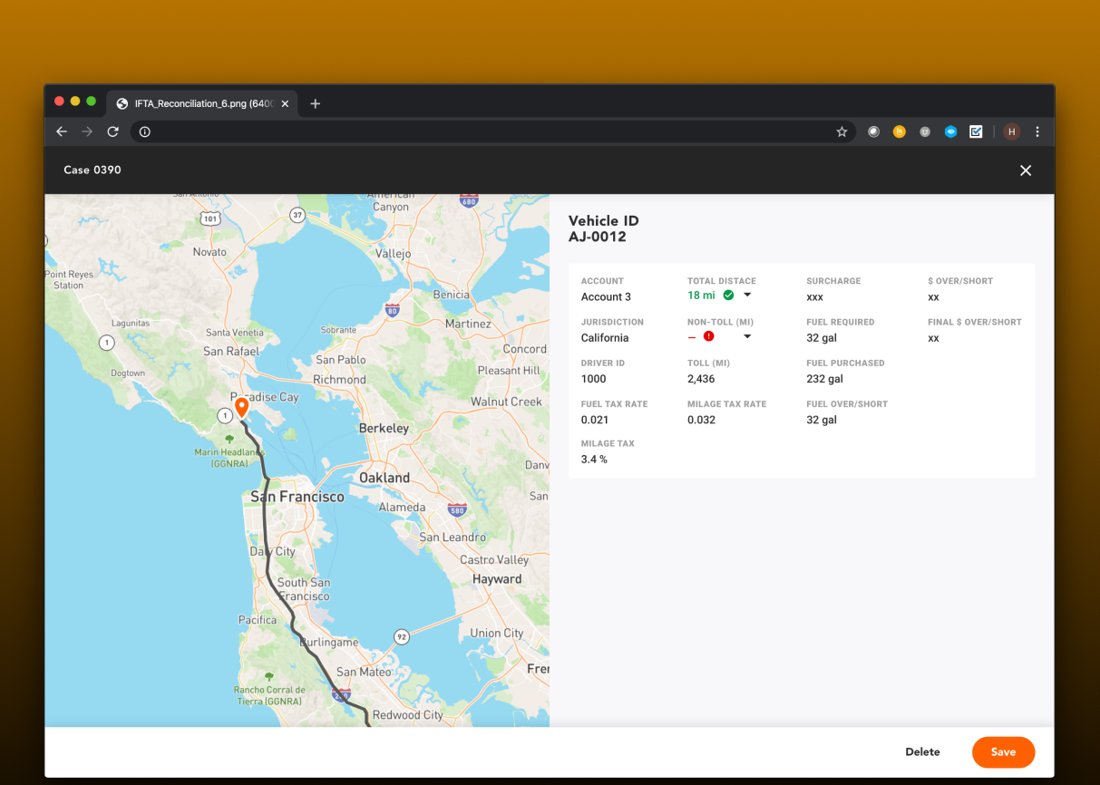Save the case
This screenshot has width=1100, height=785.
pyautogui.click(x=1003, y=752)
